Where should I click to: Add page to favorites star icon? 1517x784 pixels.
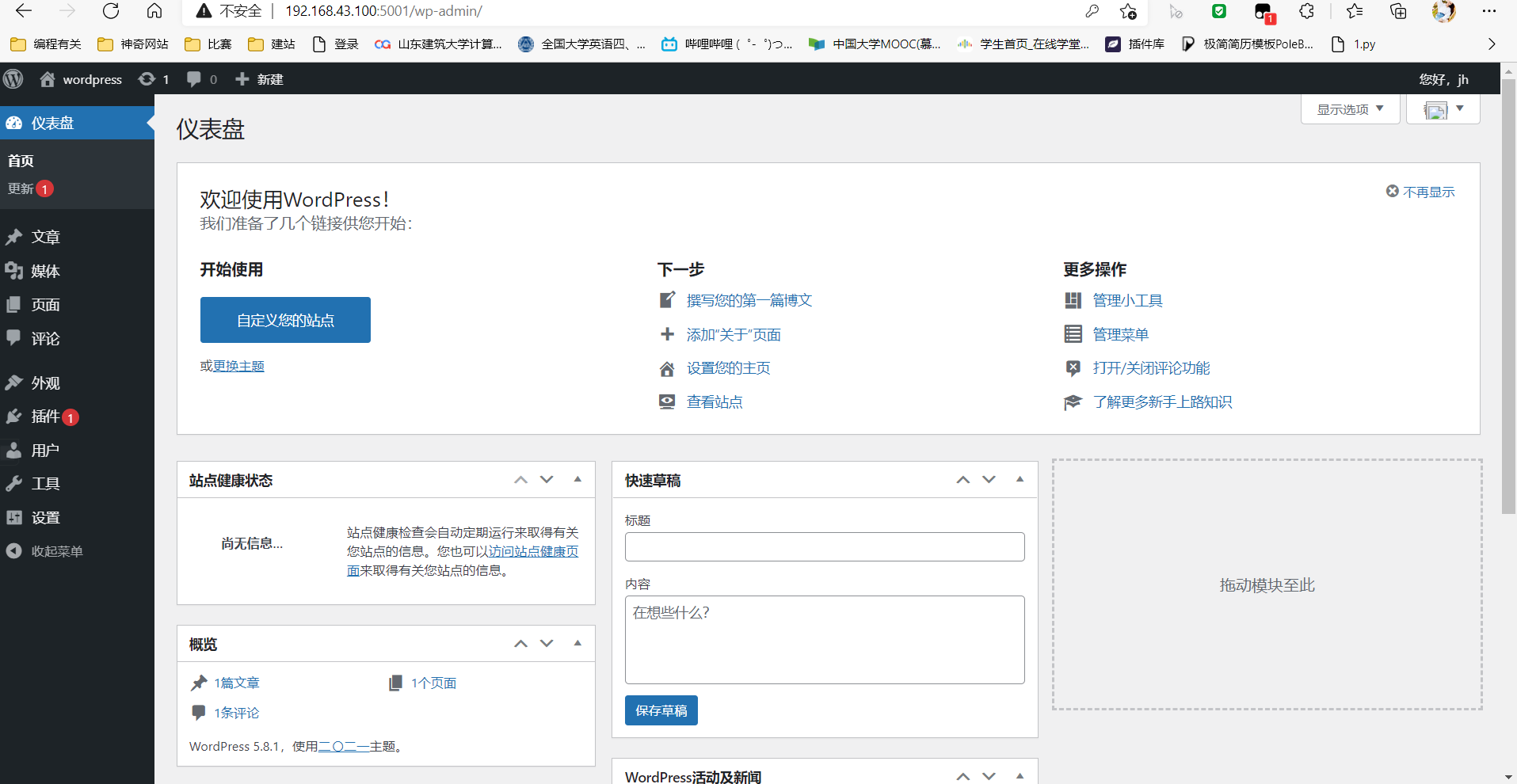(1129, 11)
